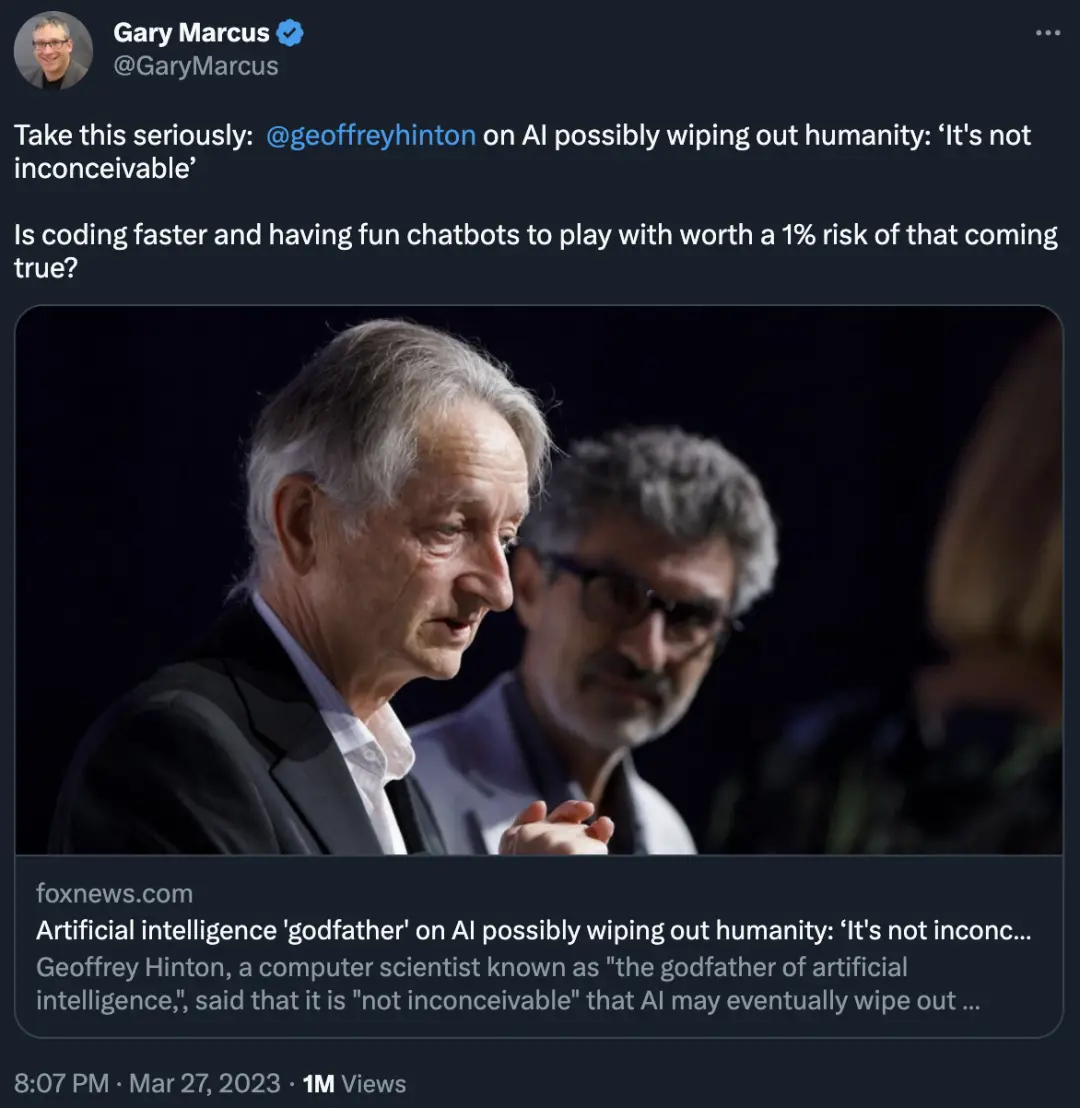This screenshot has height=1108, width=1080.
Task: Open the 1M Views count
Action: [x=354, y=1083]
